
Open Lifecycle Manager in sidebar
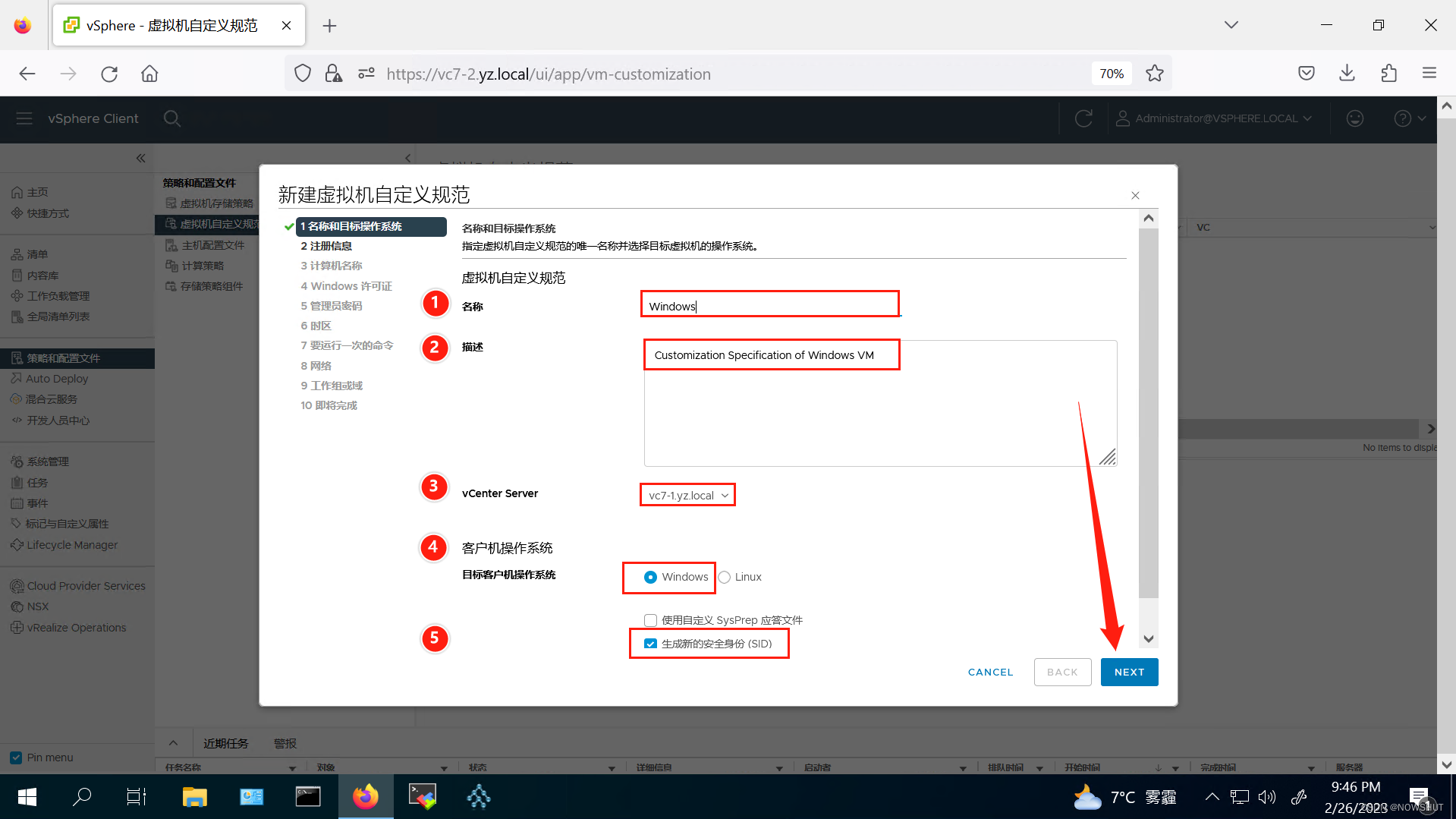[72, 545]
